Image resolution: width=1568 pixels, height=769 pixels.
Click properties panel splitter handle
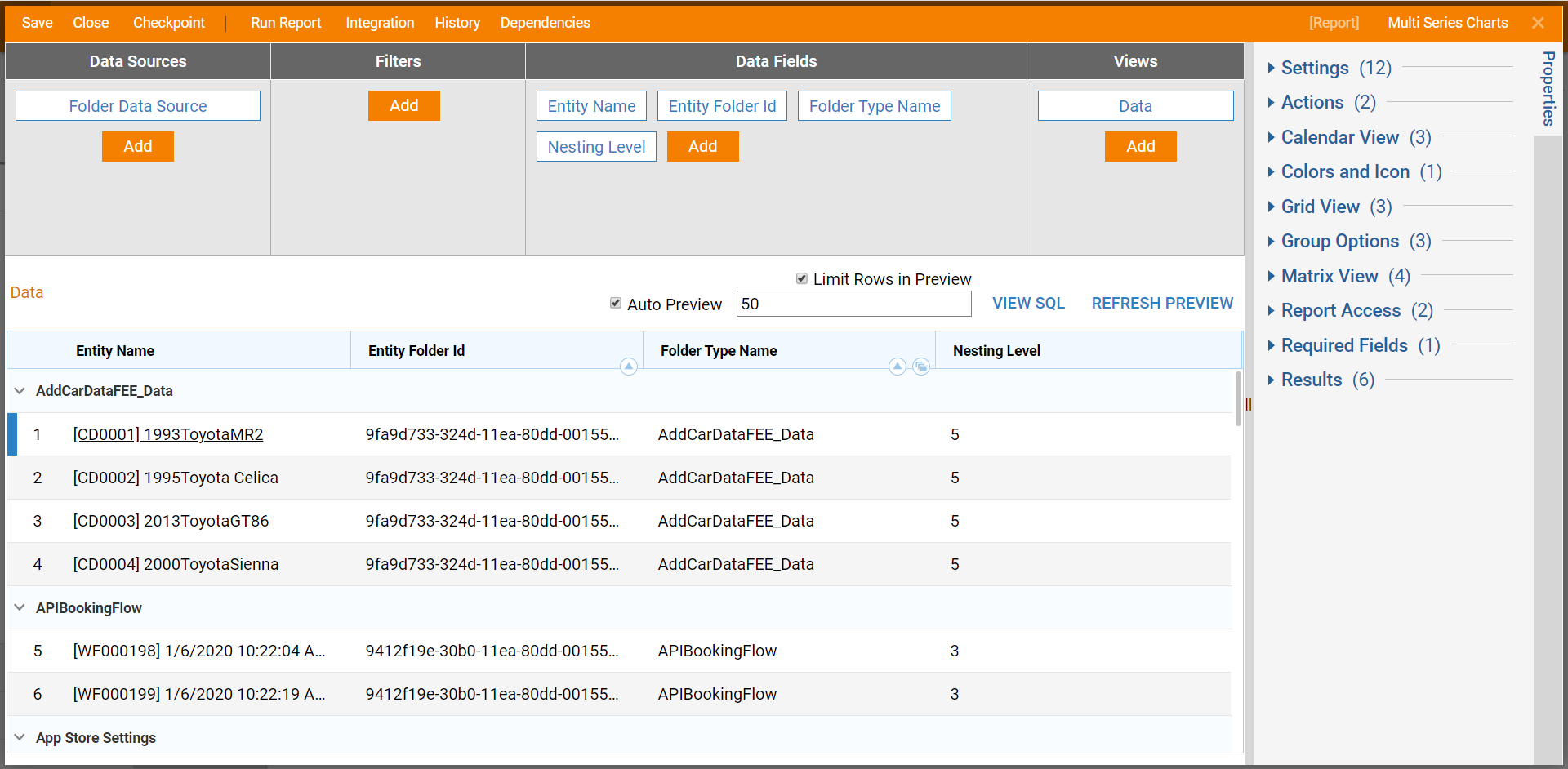1249,405
